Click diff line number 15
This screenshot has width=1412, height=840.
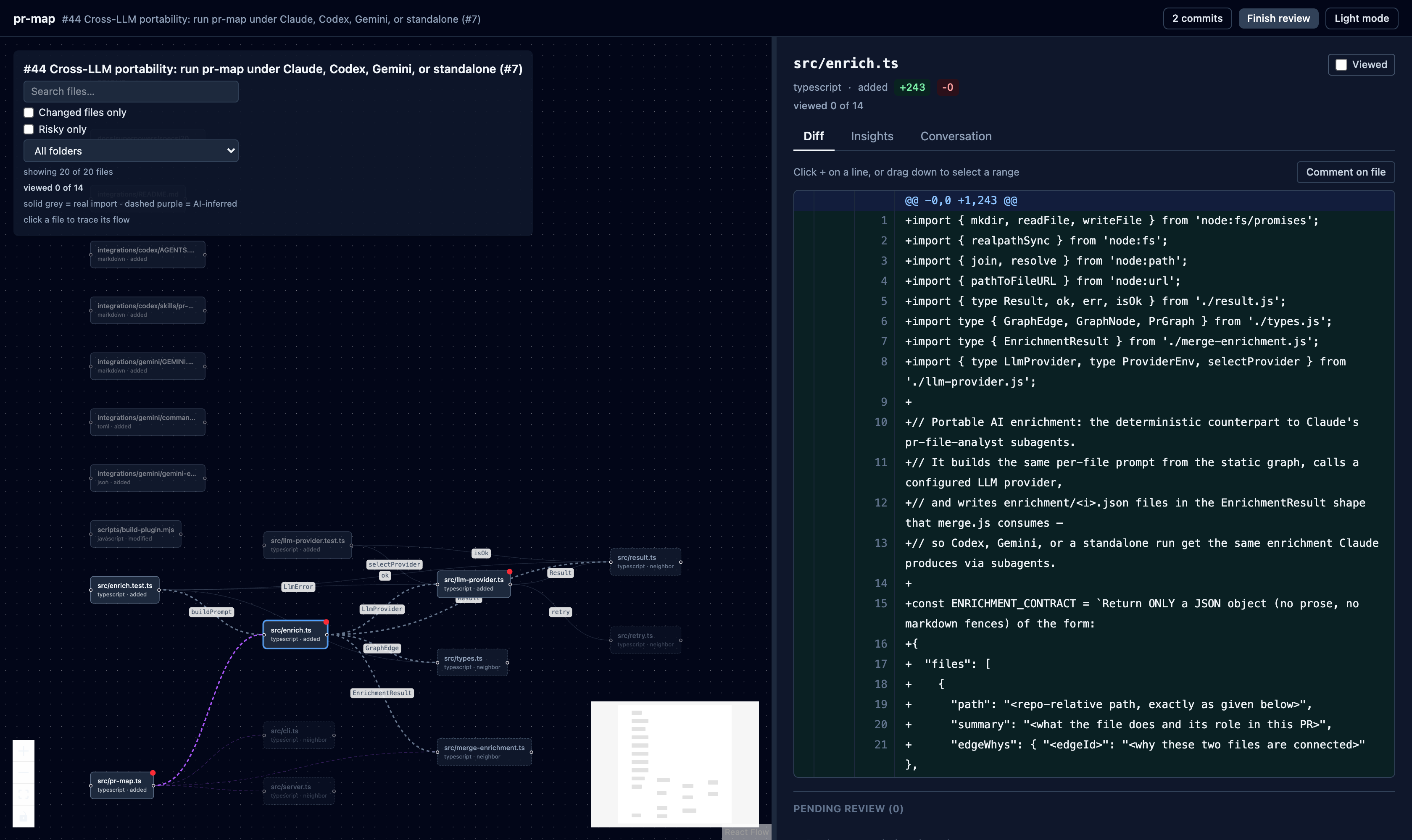880,604
